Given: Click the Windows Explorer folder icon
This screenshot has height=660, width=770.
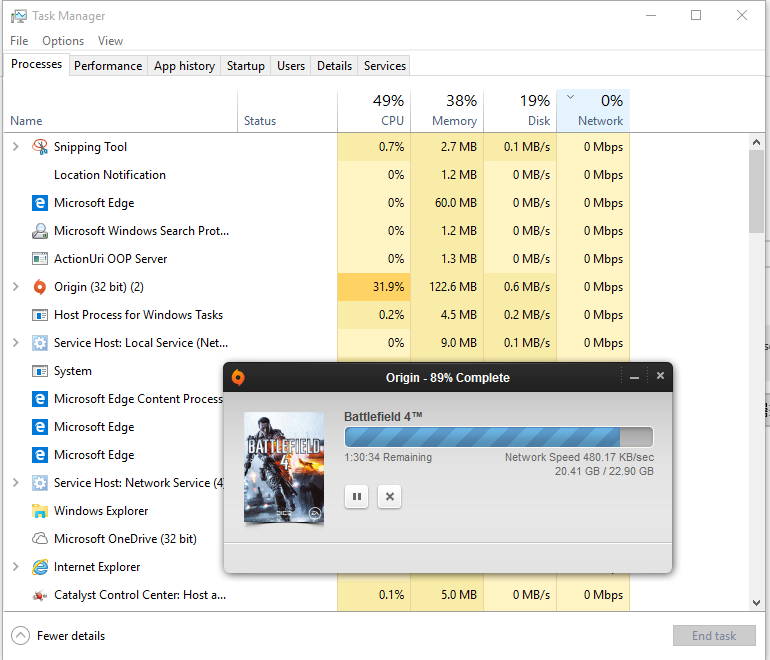Looking at the screenshot, I should [x=40, y=511].
